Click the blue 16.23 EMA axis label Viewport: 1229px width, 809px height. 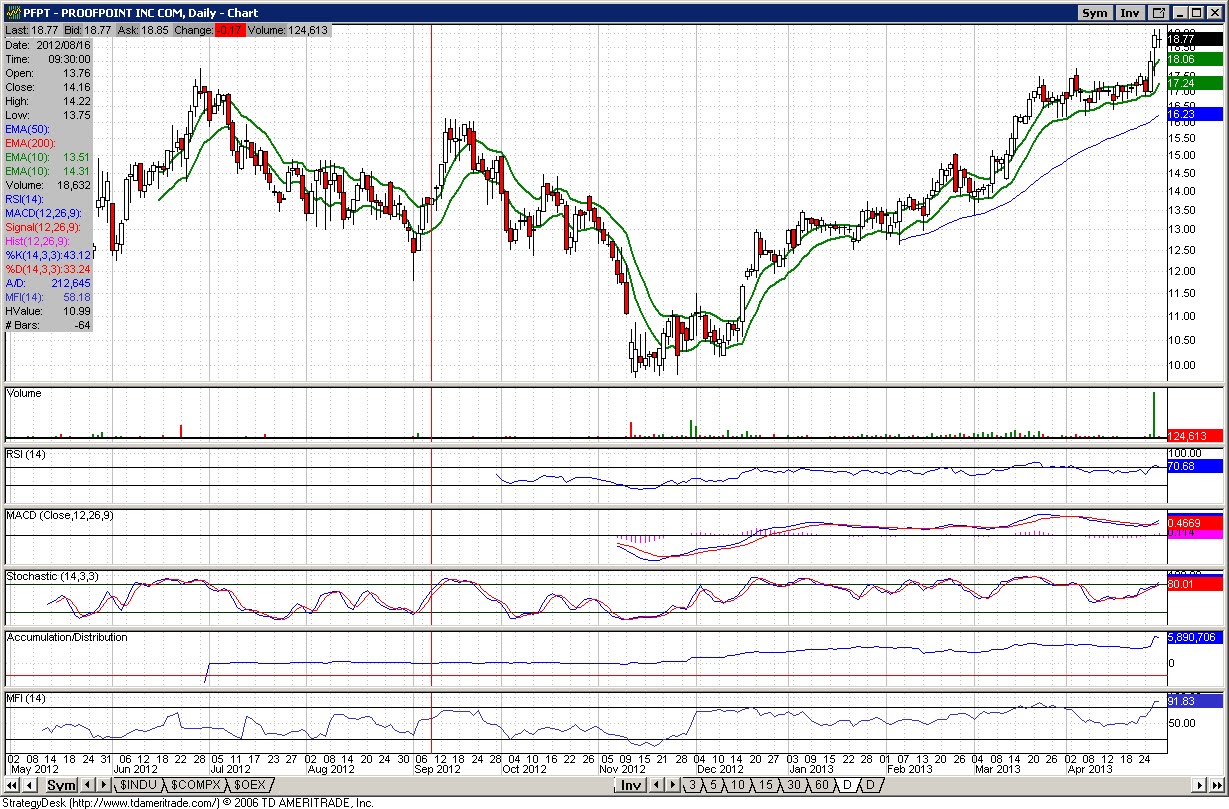point(1193,115)
